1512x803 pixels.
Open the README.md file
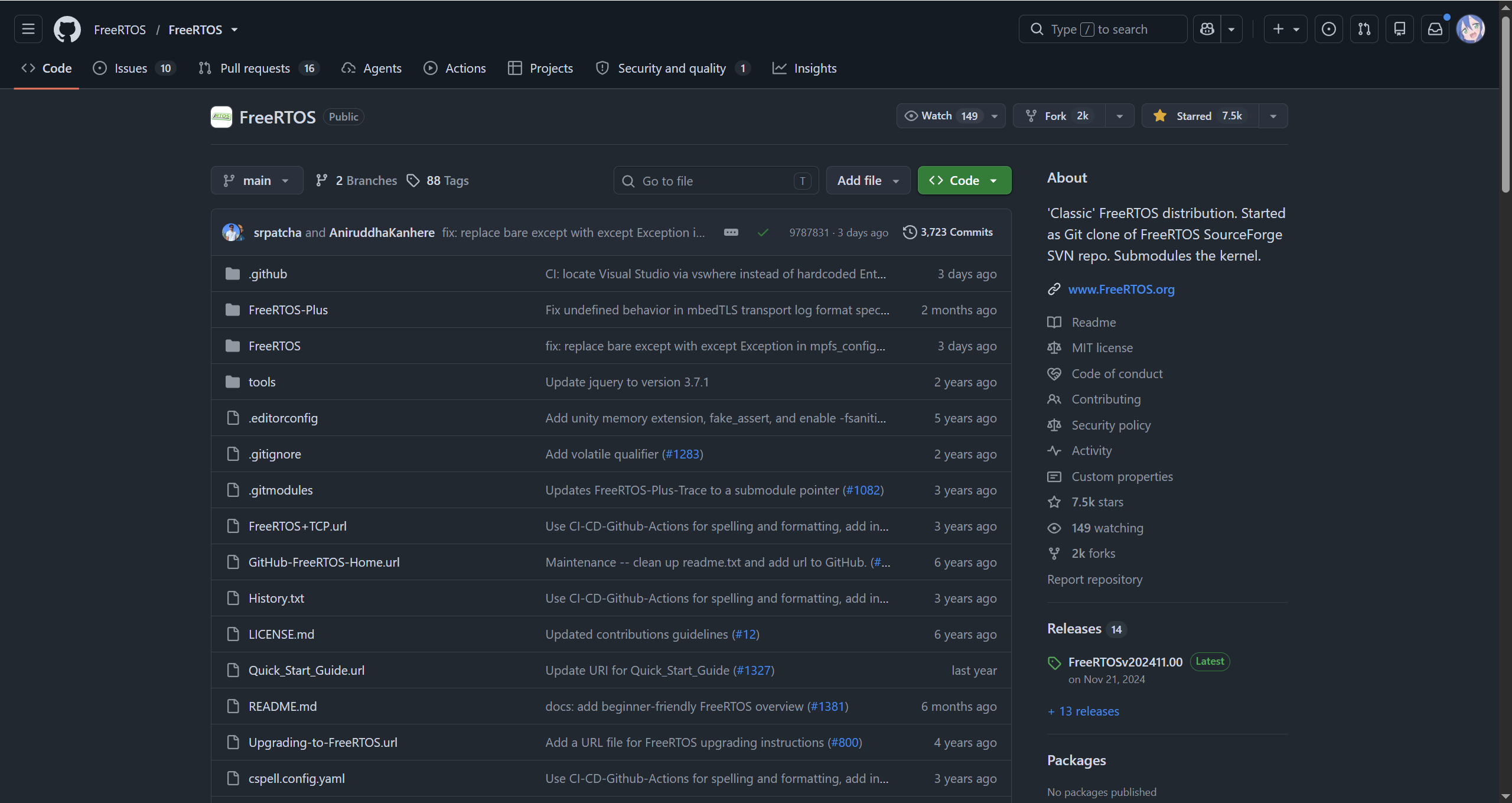(x=282, y=706)
